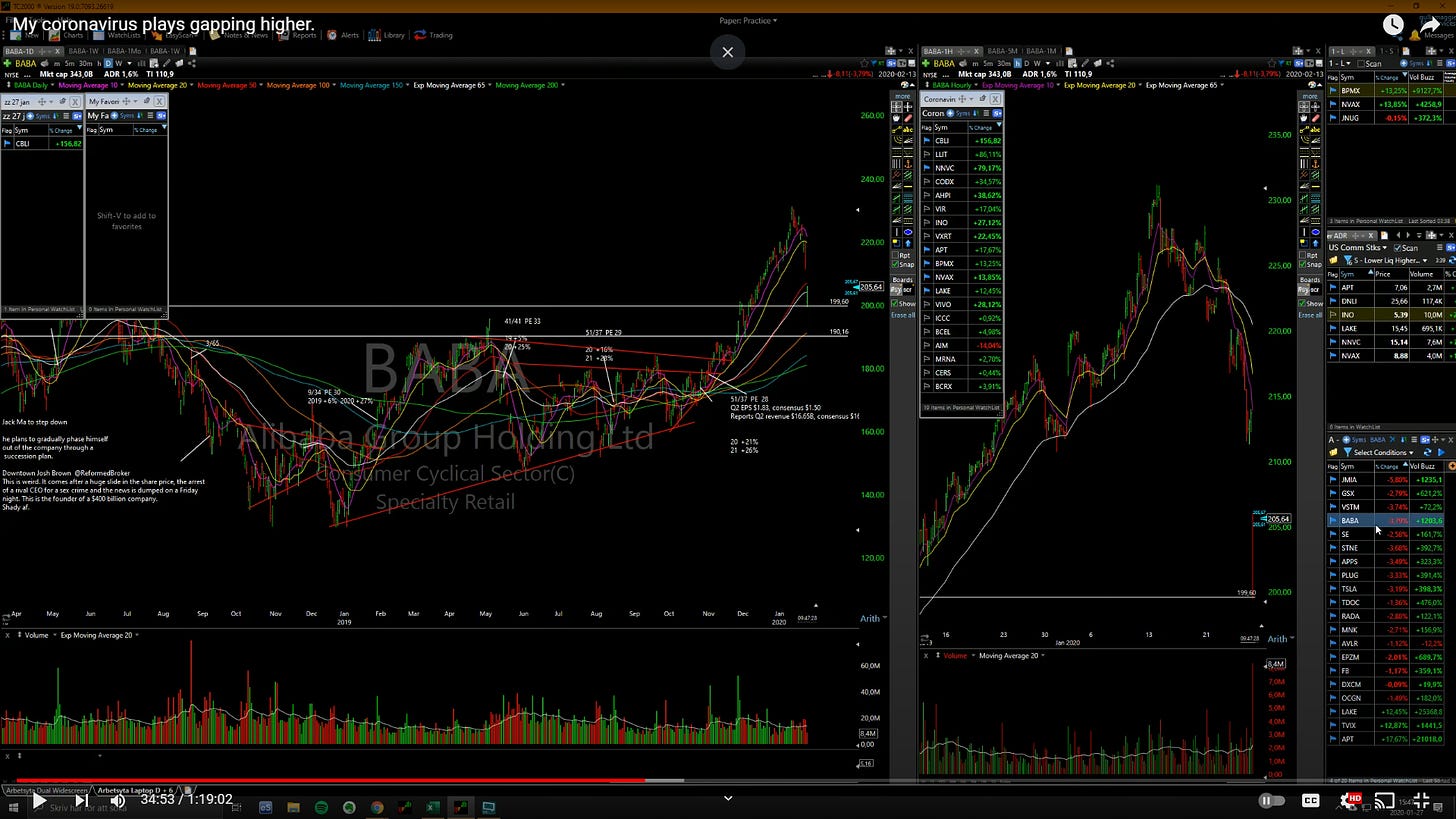Select ellipse tool in right drawing toolbar
The height and width of the screenshot is (819, 1456).
(x=1316, y=232)
